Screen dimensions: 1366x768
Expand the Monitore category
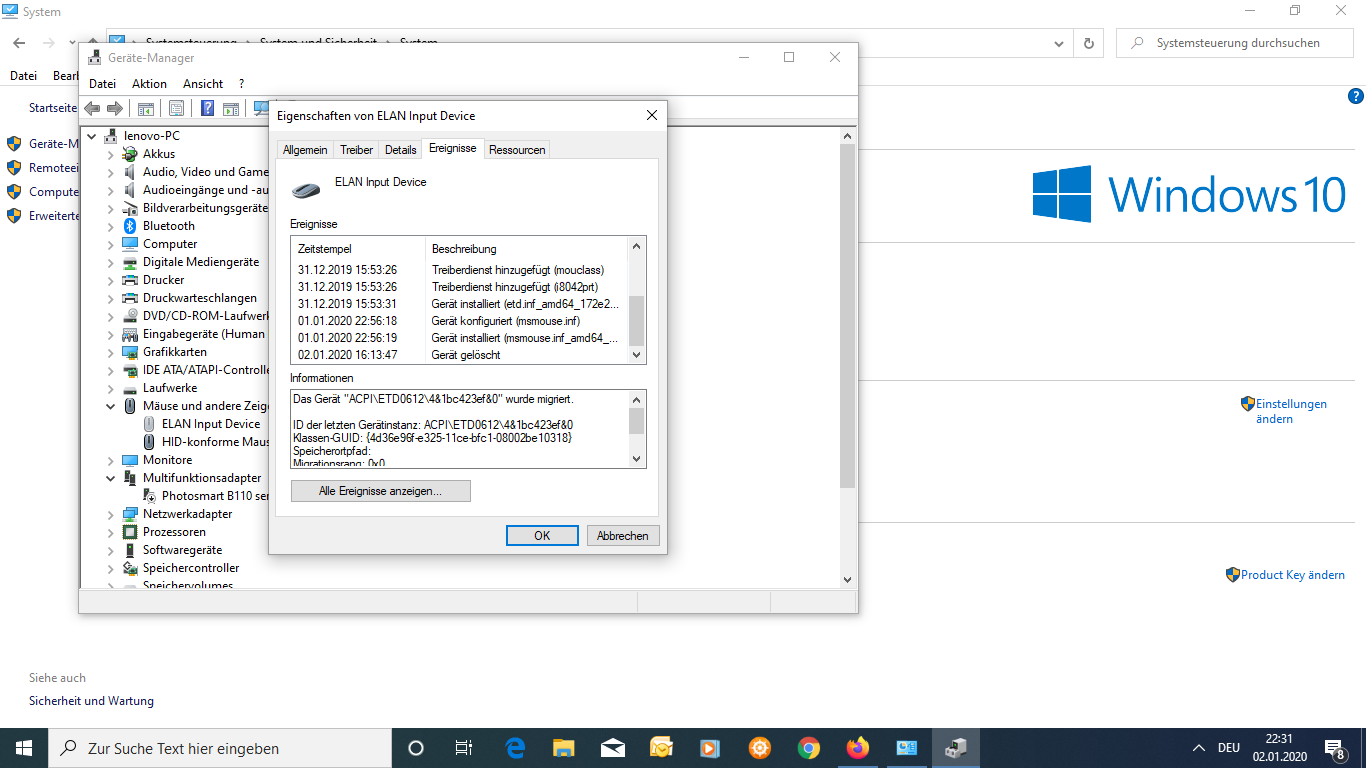click(111, 460)
